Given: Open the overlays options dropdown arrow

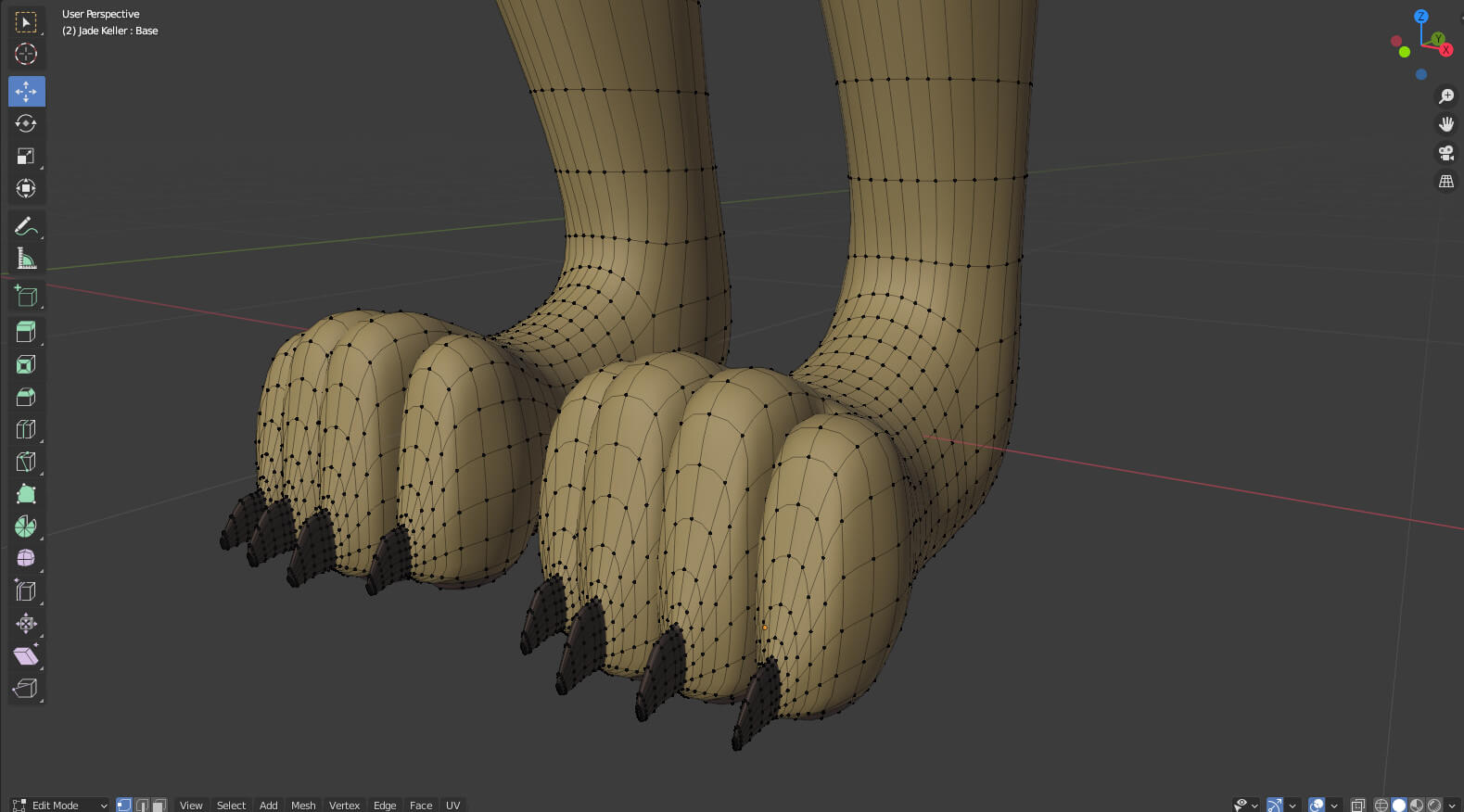Looking at the screenshot, I should [1334, 805].
